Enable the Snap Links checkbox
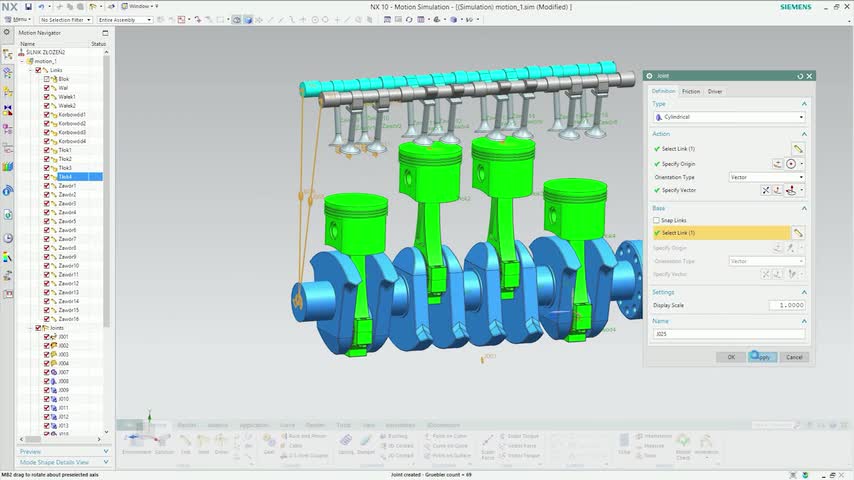Screen dimensions: 854x480 pyautogui.click(x=656, y=220)
